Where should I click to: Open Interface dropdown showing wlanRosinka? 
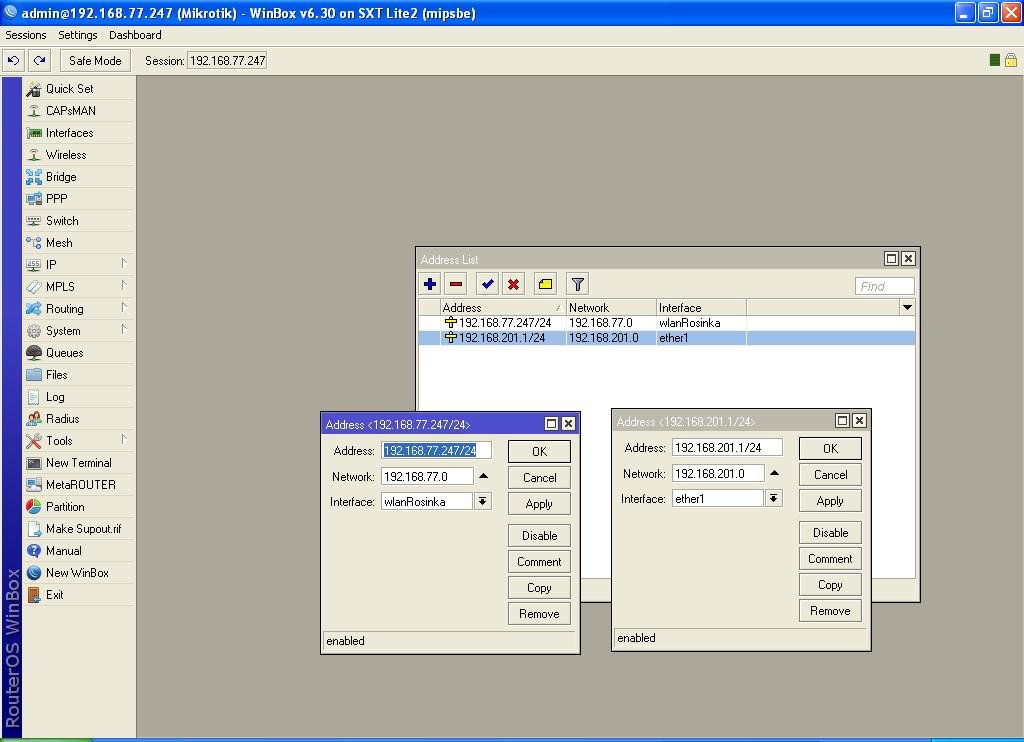(483, 502)
